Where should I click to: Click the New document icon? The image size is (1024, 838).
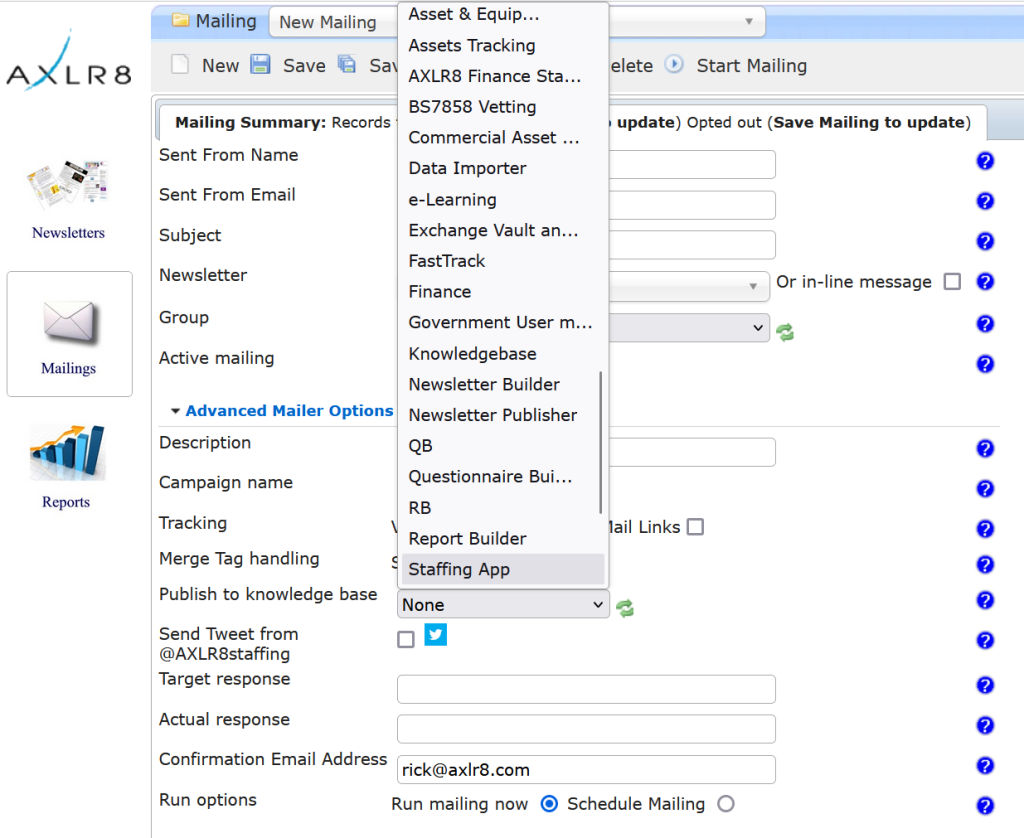[x=180, y=65]
